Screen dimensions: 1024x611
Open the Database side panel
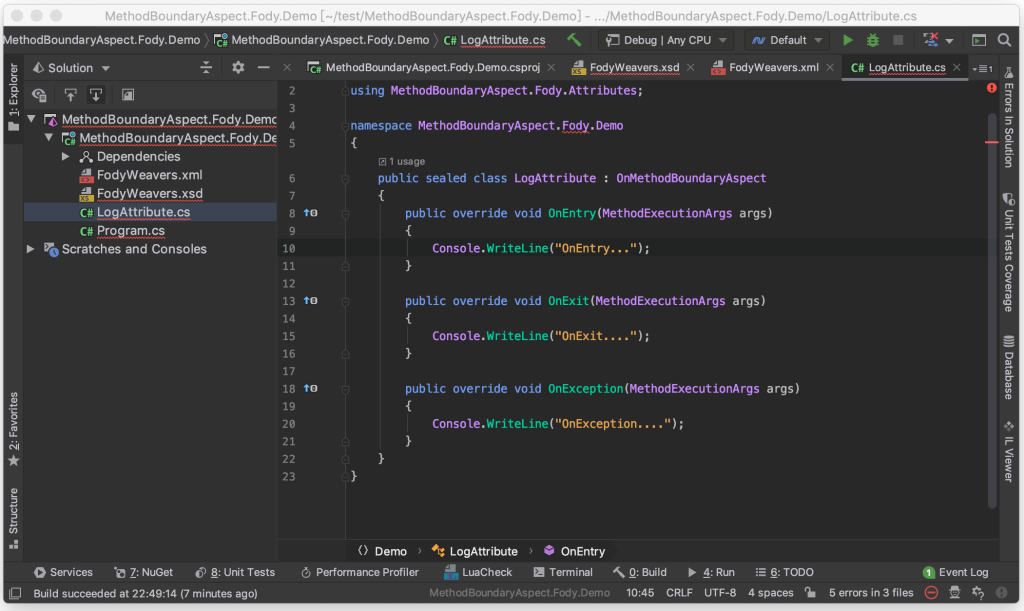coord(1008,367)
